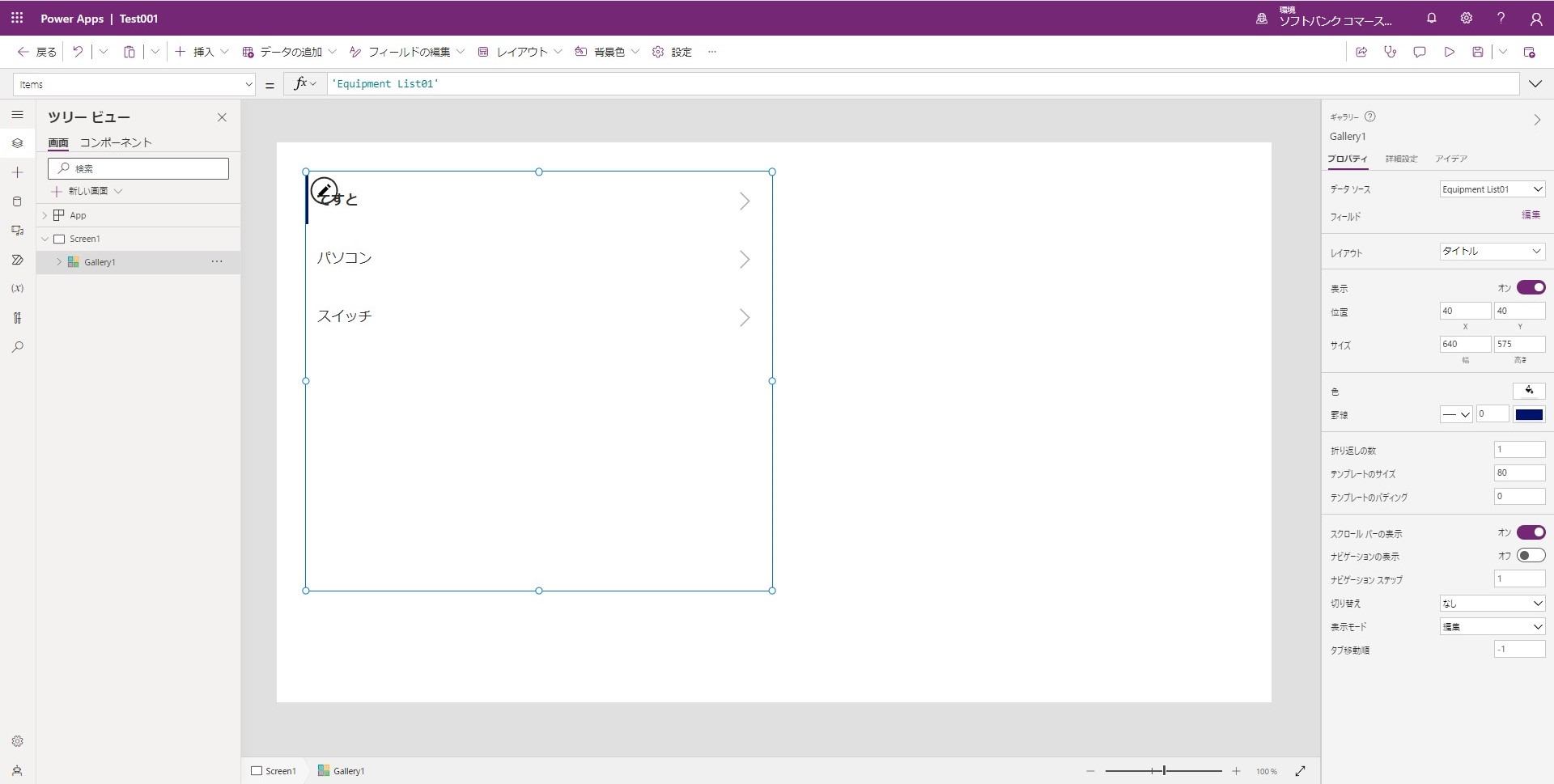Open the 設定 button in toolbar

(x=672, y=52)
